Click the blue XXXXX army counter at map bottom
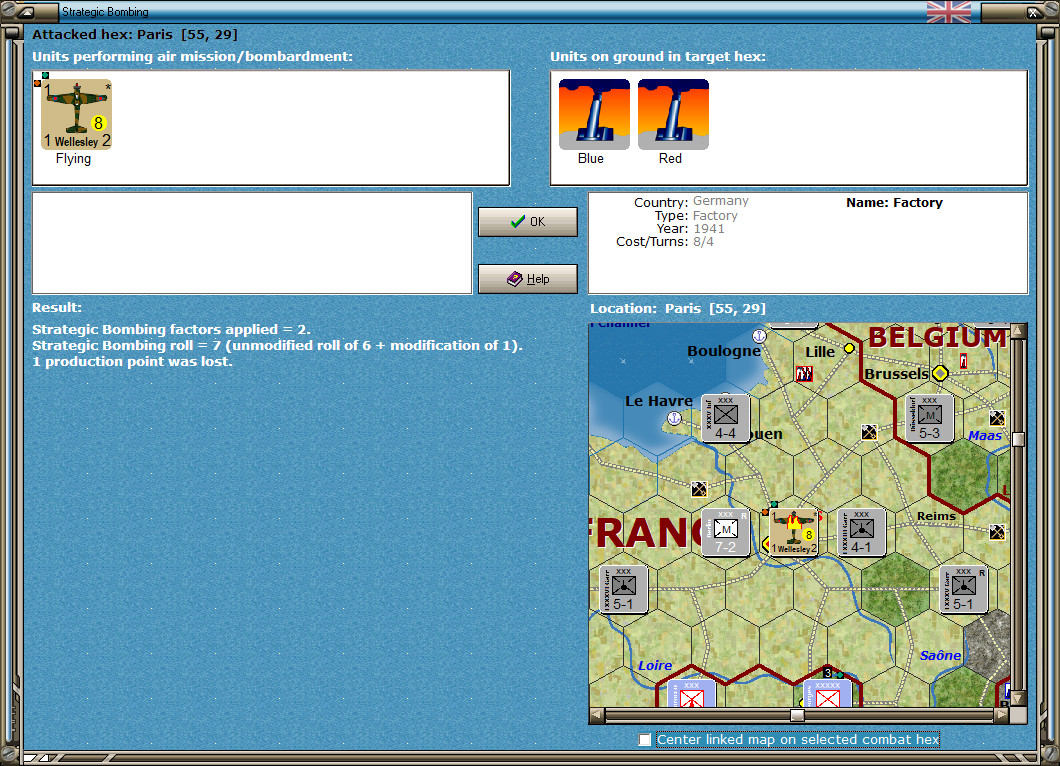 828,694
